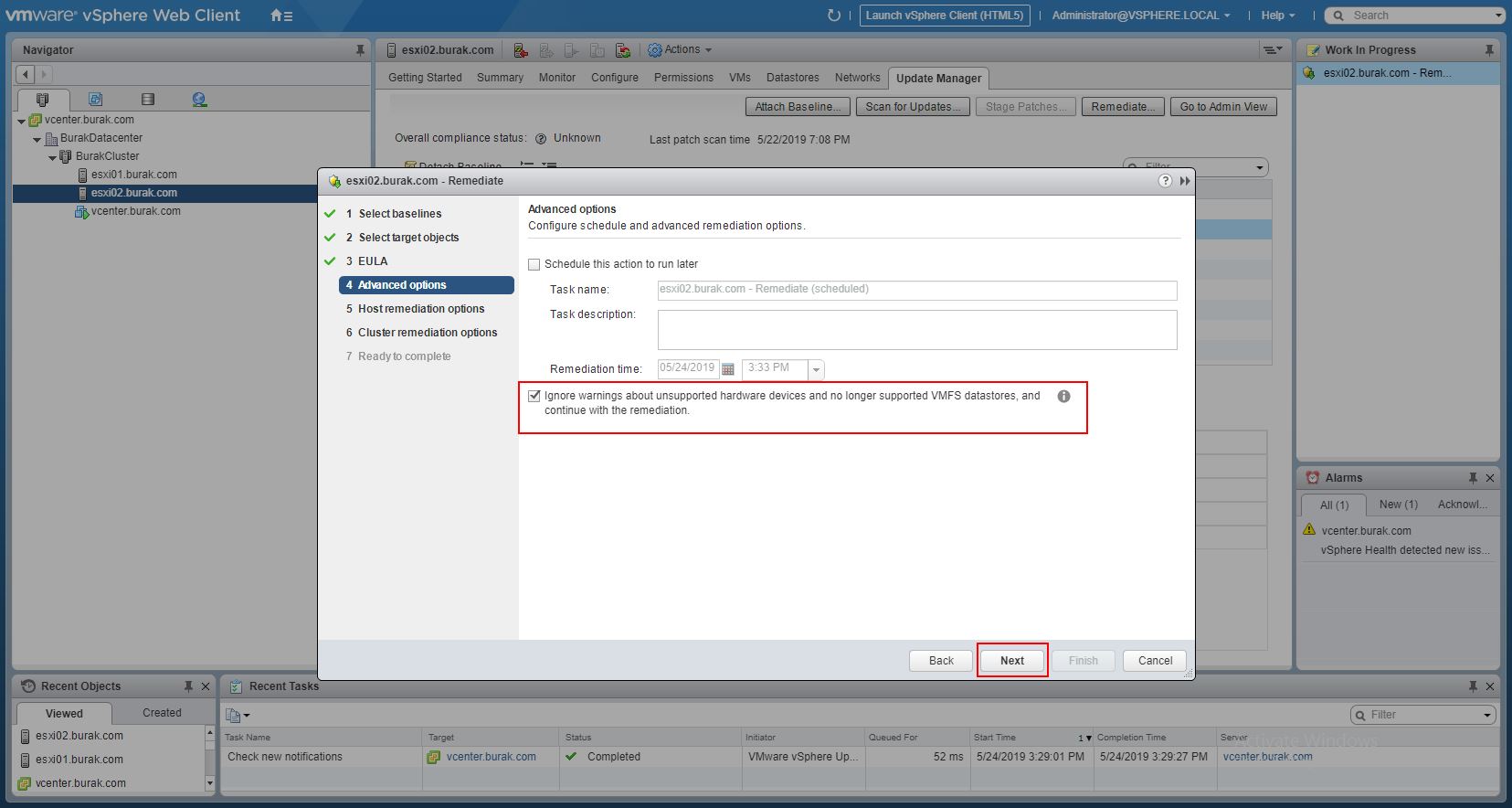The height and width of the screenshot is (808, 1512).
Task: Click Next in Remediate wizard
Action: click(x=1012, y=661)
